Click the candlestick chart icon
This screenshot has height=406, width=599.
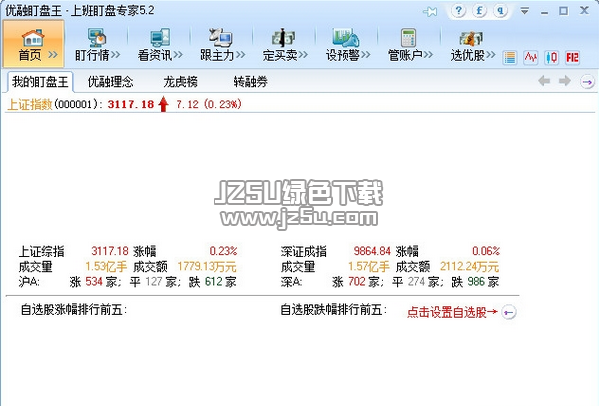click(551, 58)
